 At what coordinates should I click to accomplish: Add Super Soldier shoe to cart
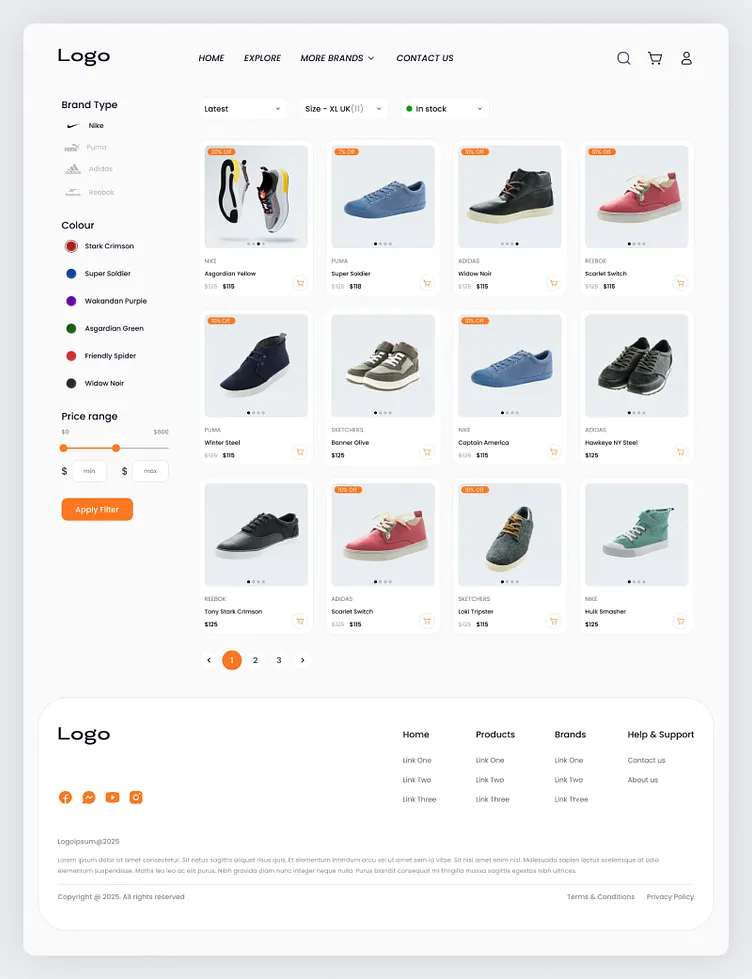click(x=427, y=283)
